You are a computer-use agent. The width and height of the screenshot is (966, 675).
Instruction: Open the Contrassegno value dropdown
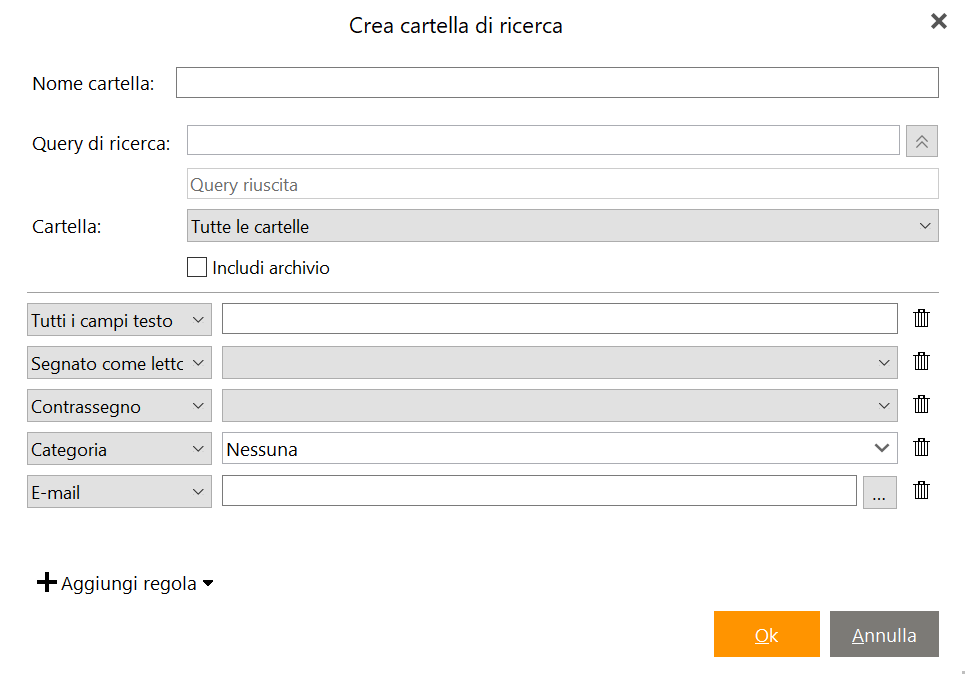[559, 405]
